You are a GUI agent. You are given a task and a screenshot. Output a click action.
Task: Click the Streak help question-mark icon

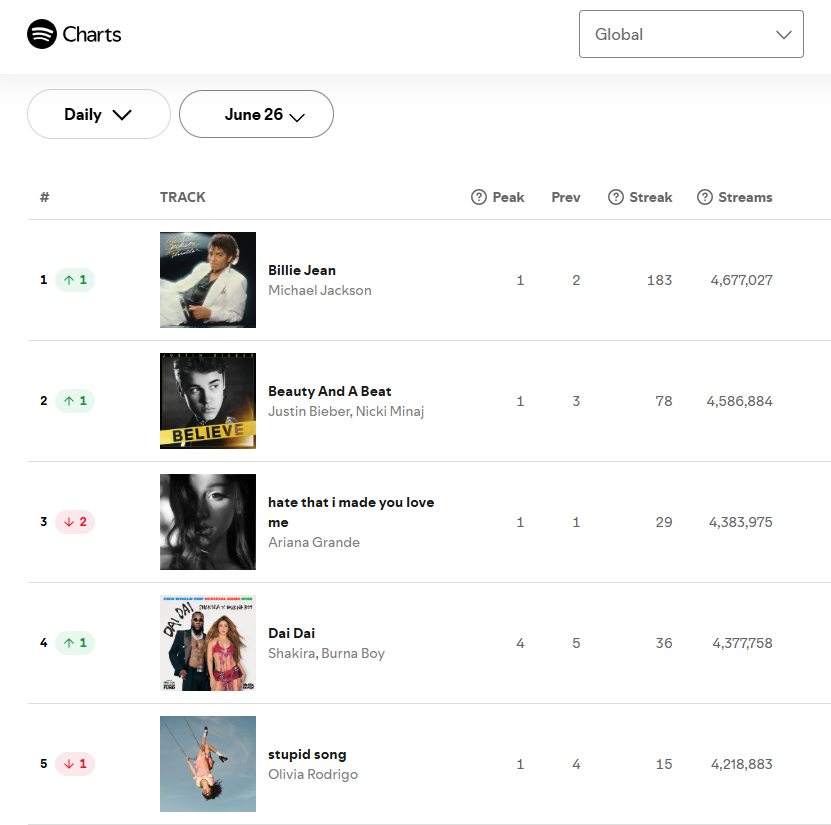click(x=615, y=197)
